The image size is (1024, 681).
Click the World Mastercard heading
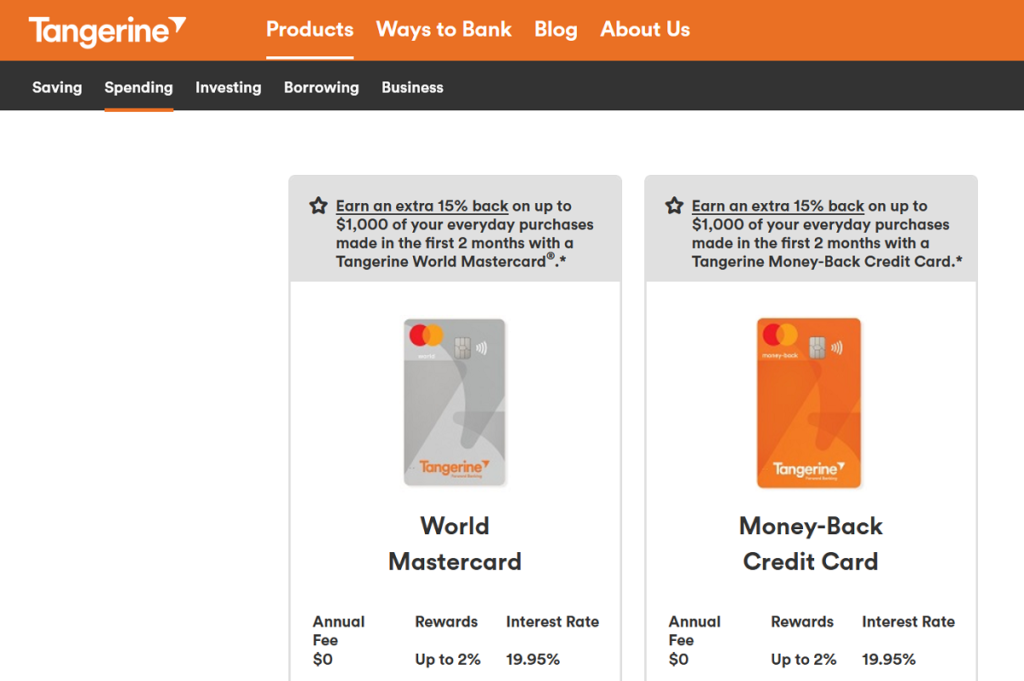[x=455, y=544]
